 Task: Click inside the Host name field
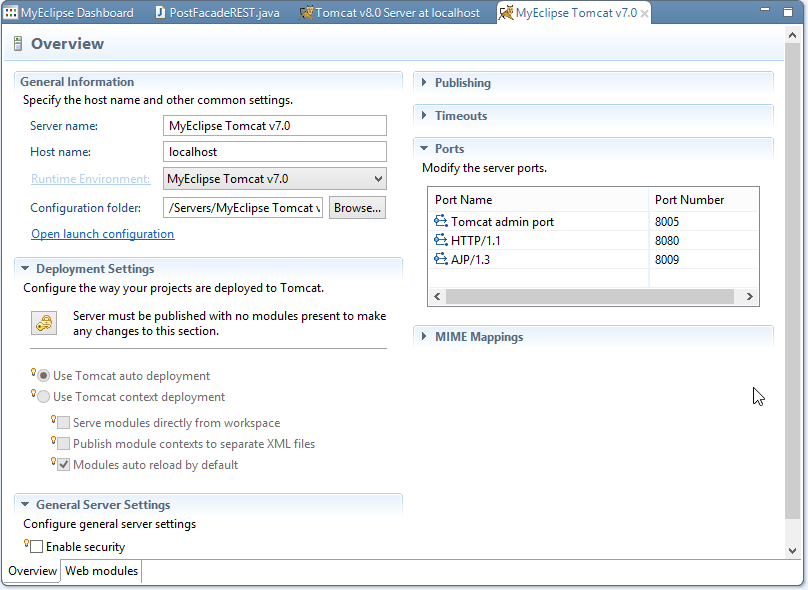tap(274, 152)
